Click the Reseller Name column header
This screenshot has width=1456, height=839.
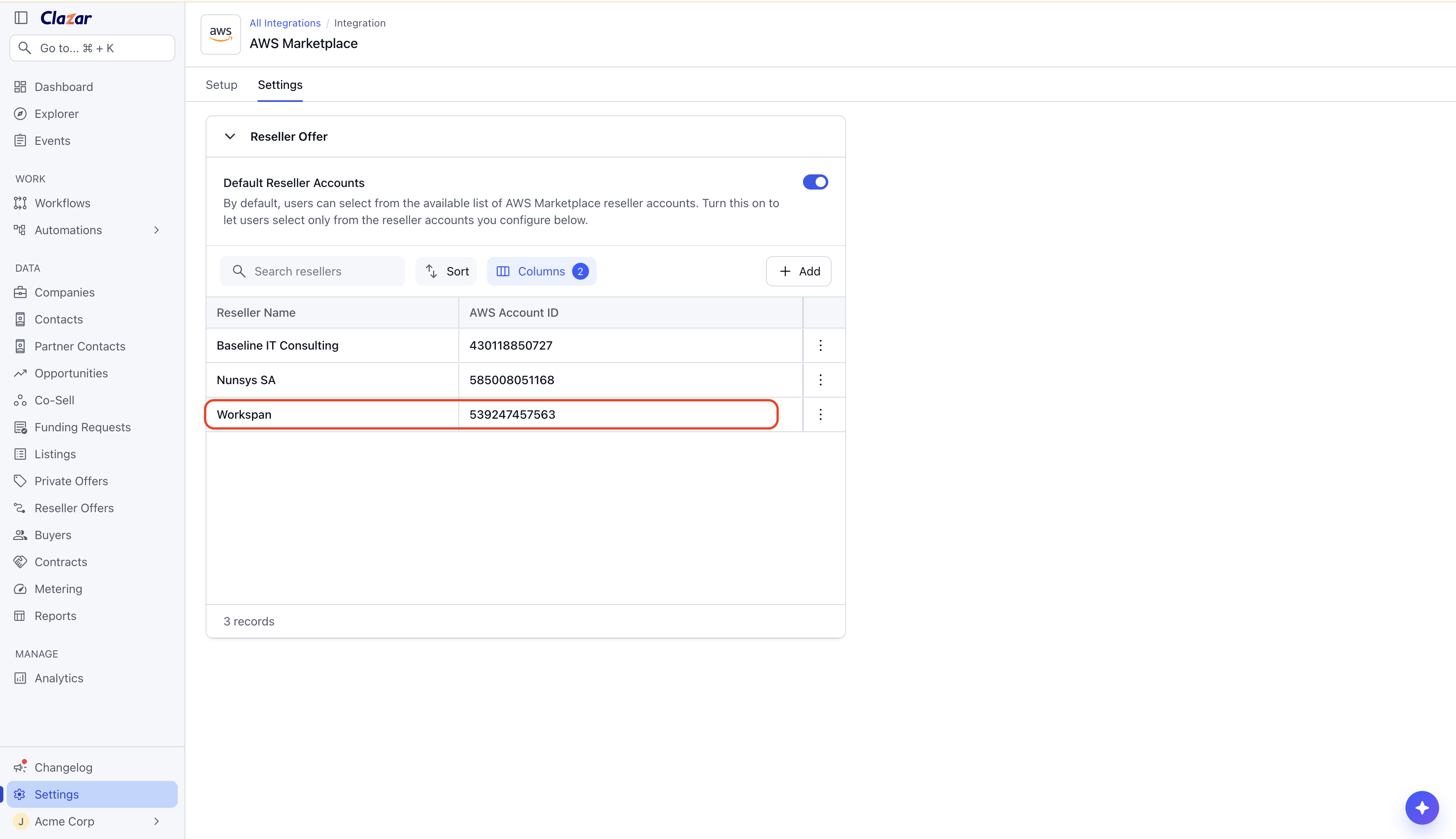(x=332, y=313)
